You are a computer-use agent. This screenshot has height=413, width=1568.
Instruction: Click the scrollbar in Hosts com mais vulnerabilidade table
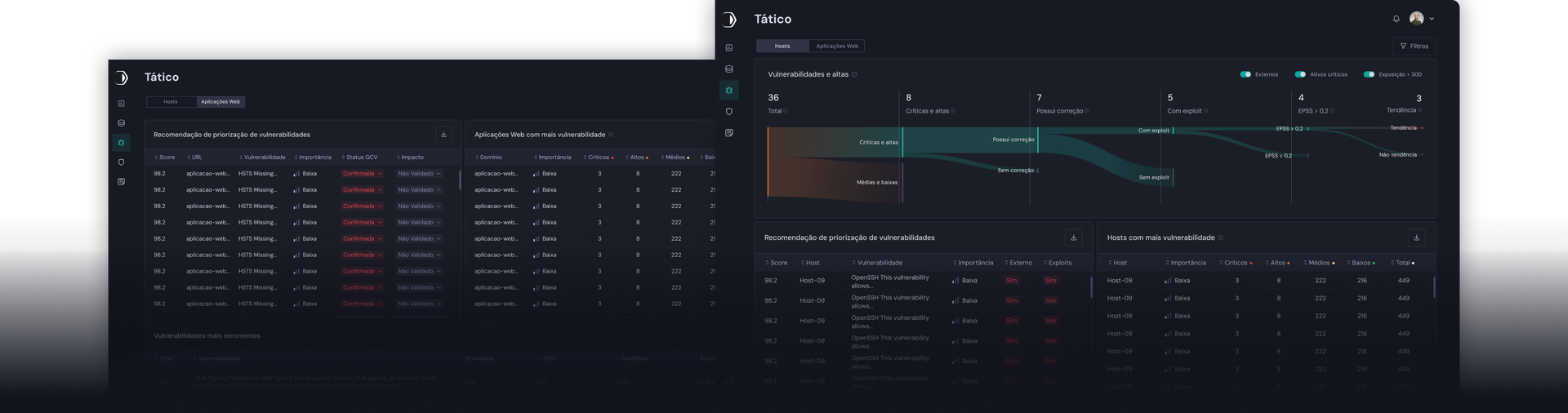click(1434, 286)
